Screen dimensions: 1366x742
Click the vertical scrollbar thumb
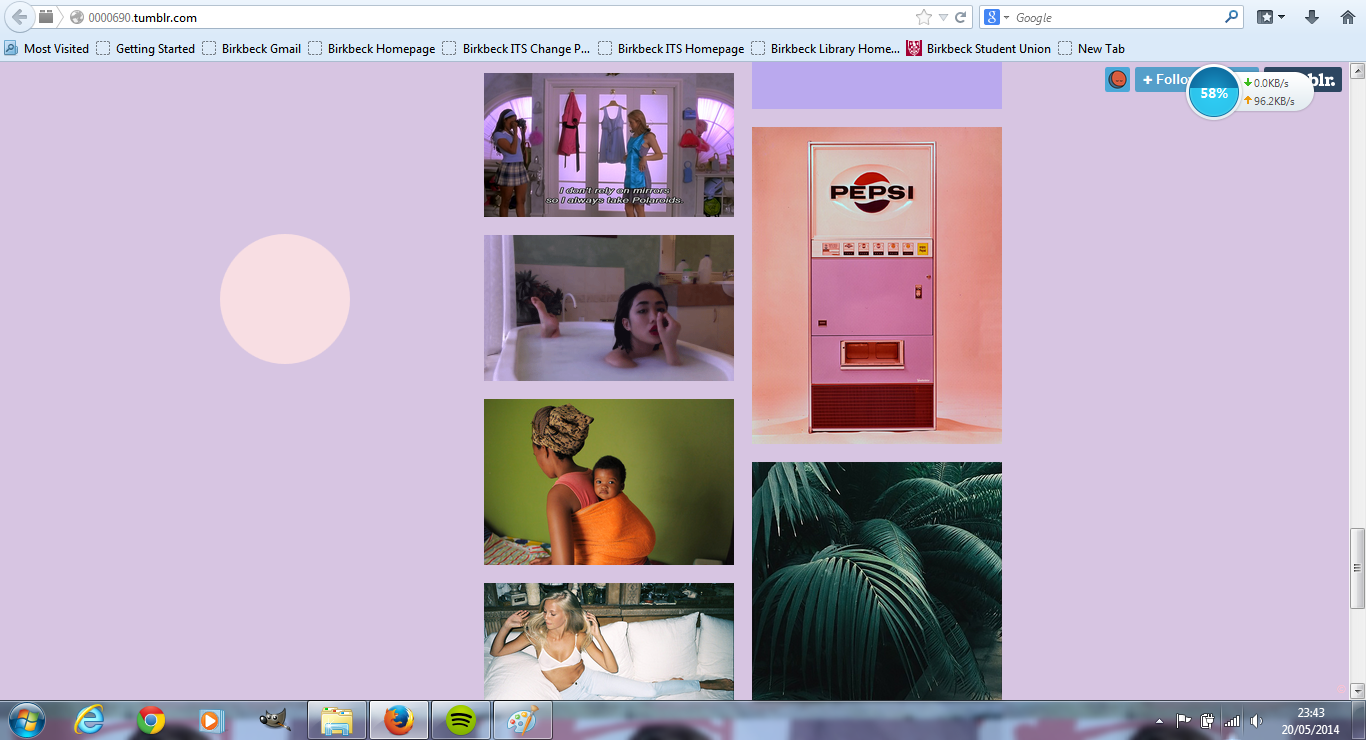click(1357, 568)
